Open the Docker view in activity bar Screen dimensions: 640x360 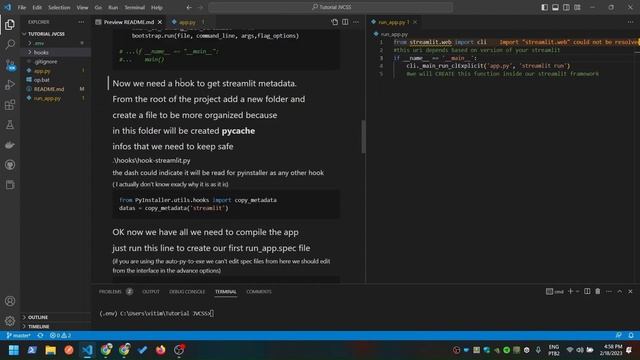click(x=10, y=145)
